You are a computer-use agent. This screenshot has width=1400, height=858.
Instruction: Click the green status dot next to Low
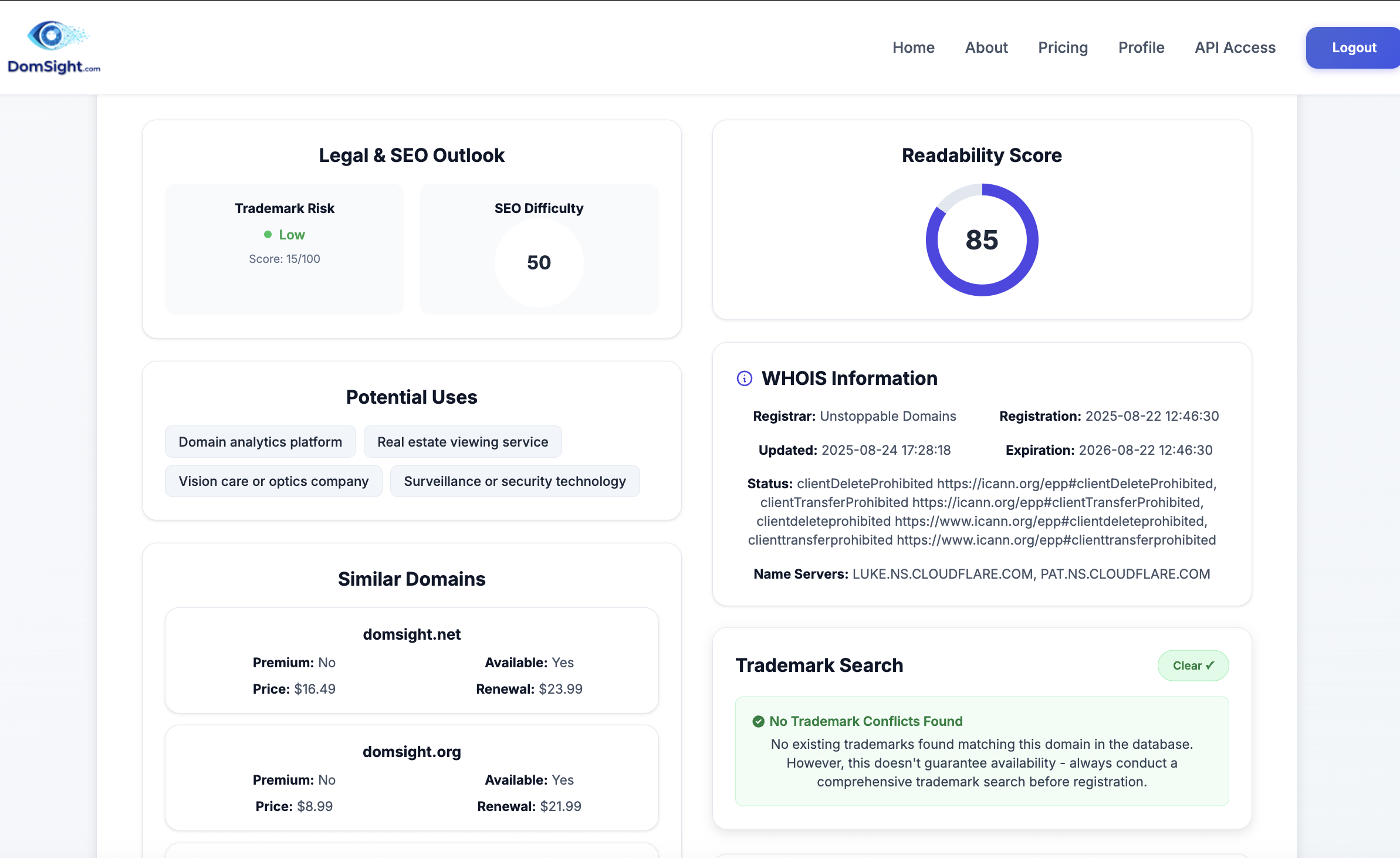point(269,235)
